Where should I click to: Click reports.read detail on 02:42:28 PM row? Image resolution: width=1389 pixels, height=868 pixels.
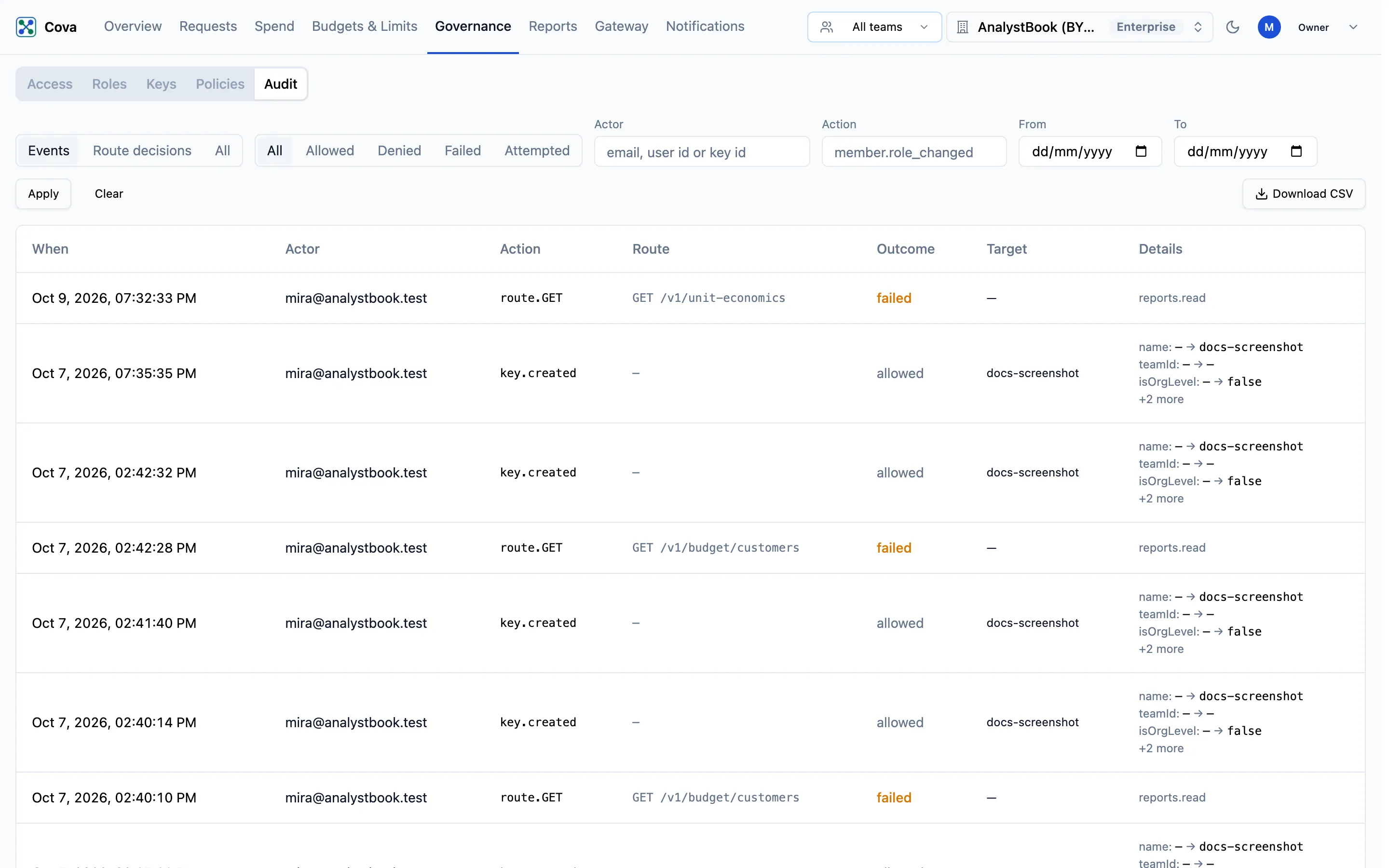coord(1172,548)
